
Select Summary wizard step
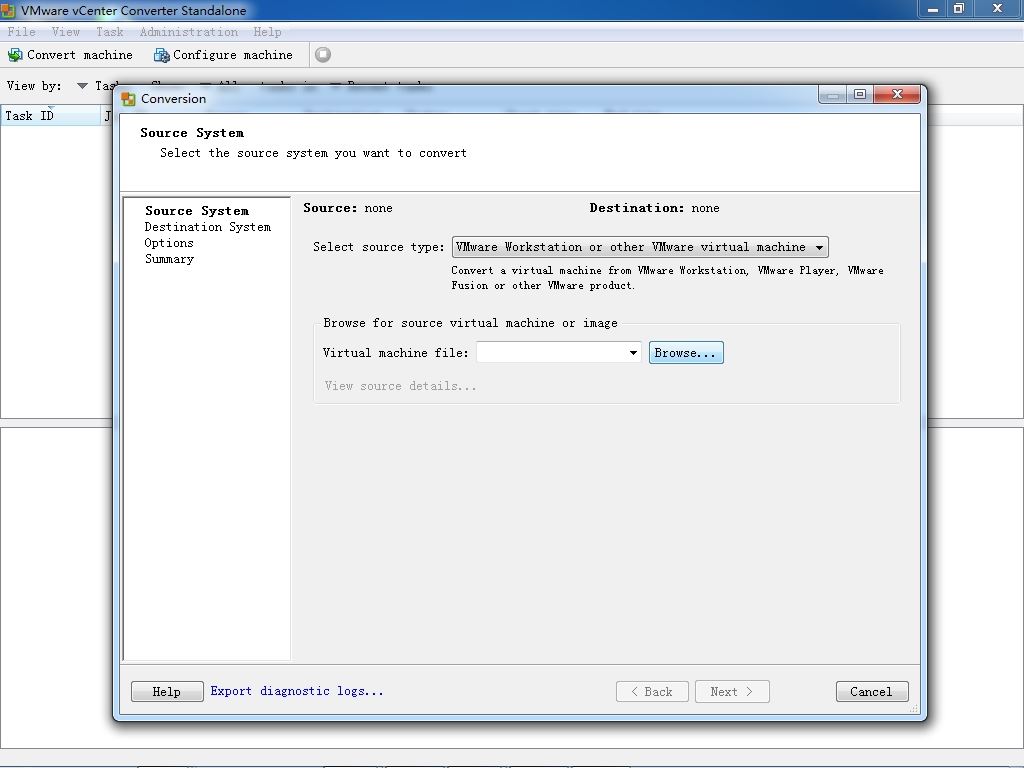[x=169, y=259]
